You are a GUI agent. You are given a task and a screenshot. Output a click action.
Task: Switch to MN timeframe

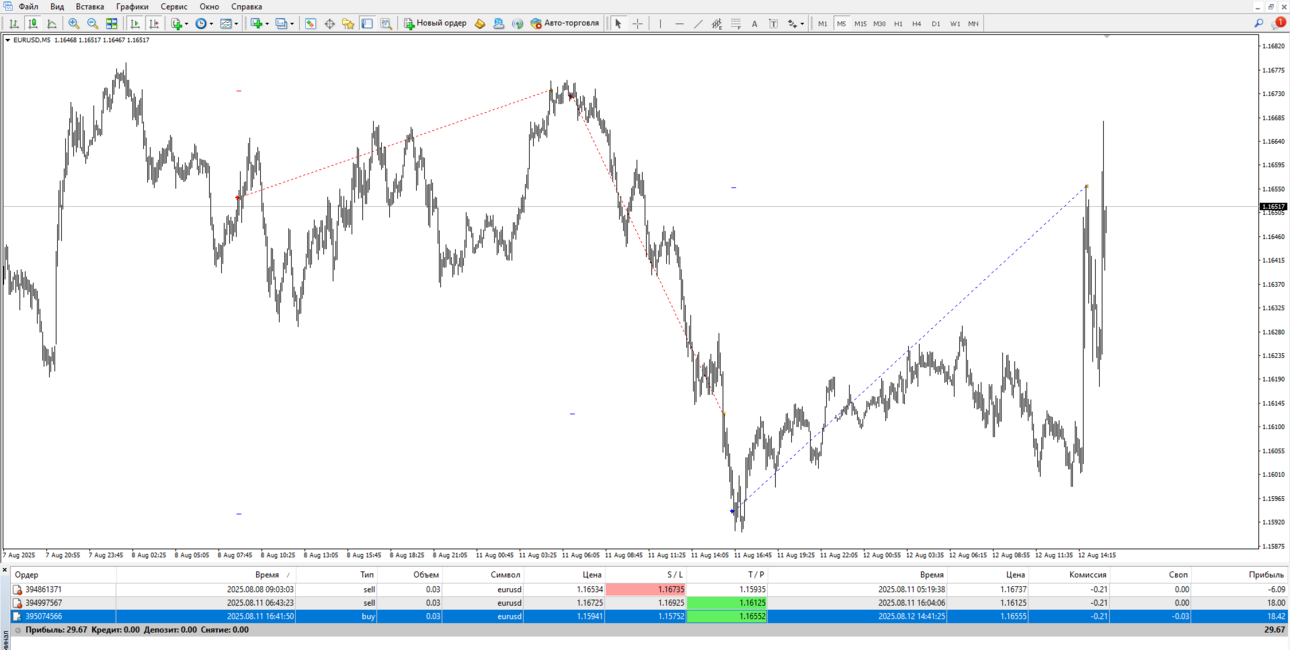(x=973, y=23)
